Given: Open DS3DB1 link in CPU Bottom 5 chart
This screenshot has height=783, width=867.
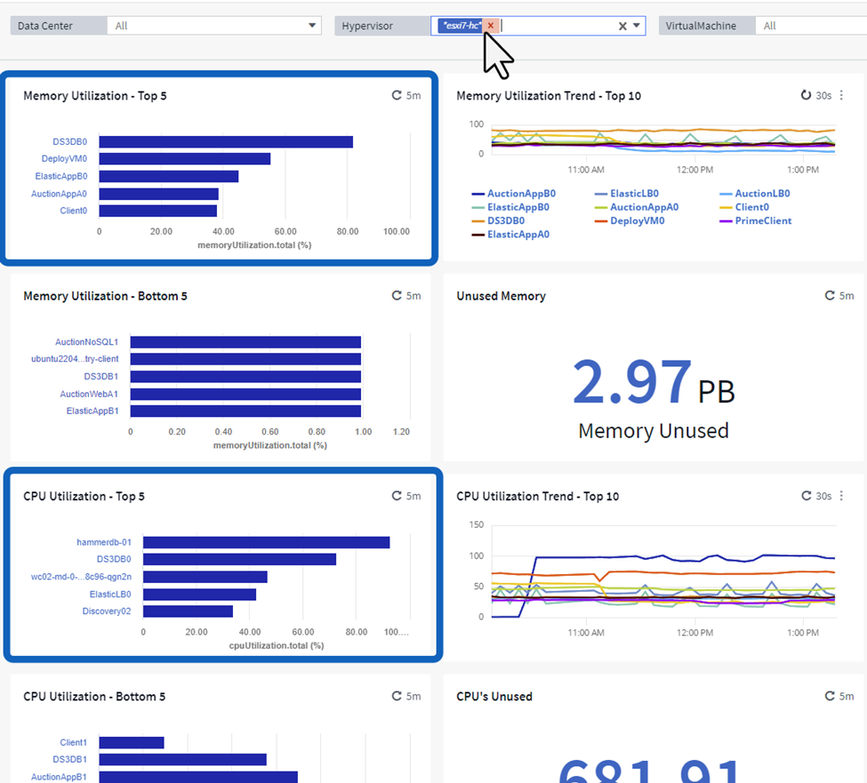Looking at the screenshot, I should (70, 759).
